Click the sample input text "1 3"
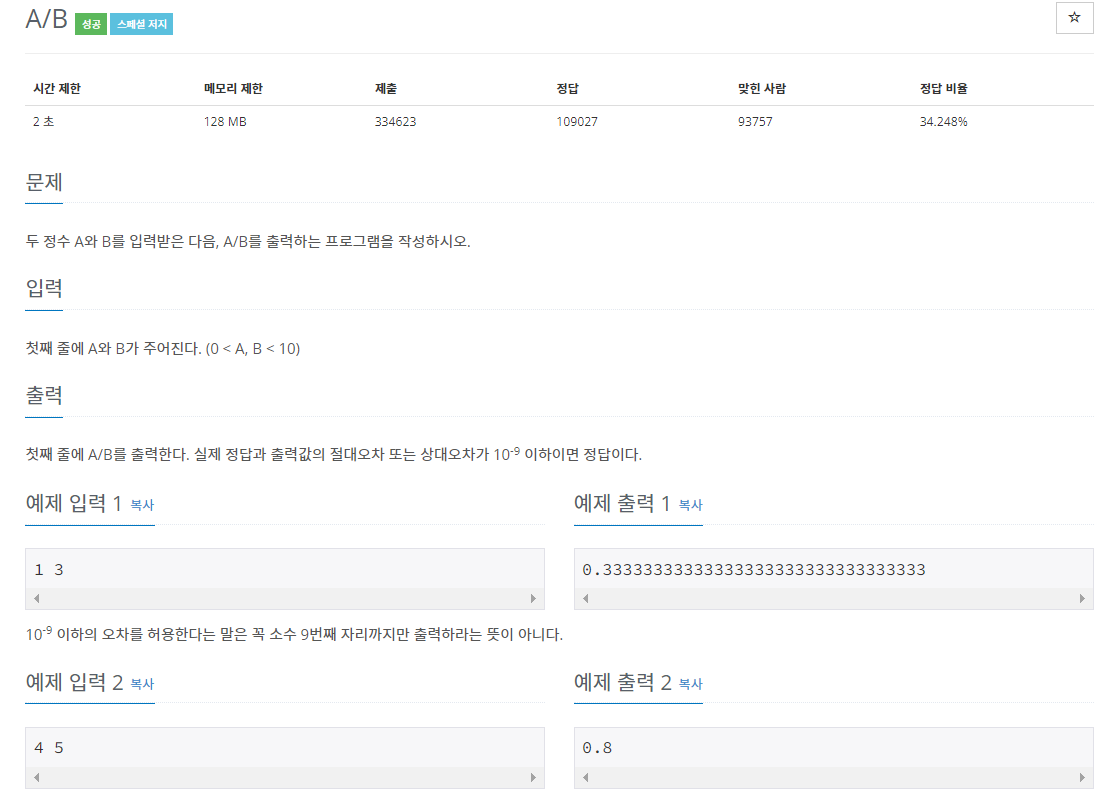1114x795 pixels. click(x=49, y=570)
